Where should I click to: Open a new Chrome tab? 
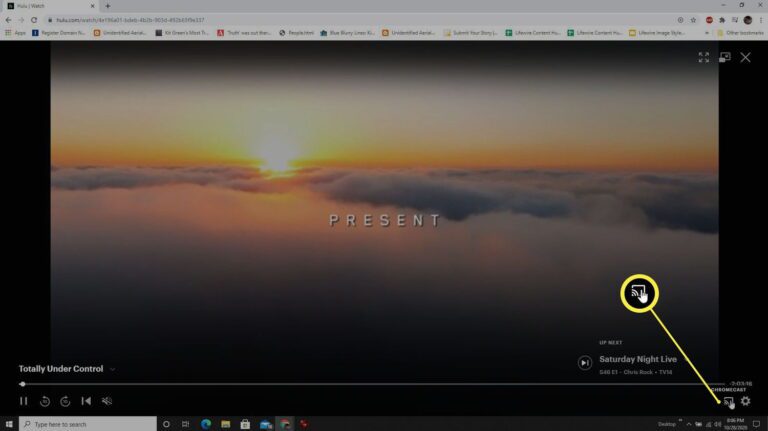pos(108,6)
